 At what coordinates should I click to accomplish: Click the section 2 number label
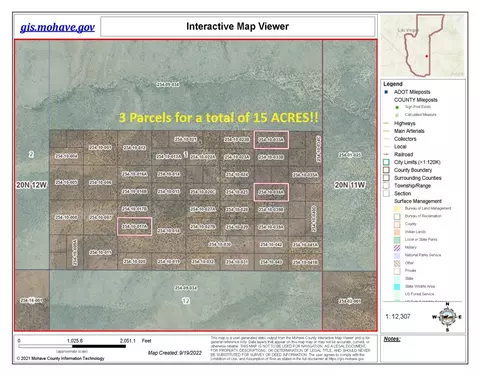tap(31, 155)
